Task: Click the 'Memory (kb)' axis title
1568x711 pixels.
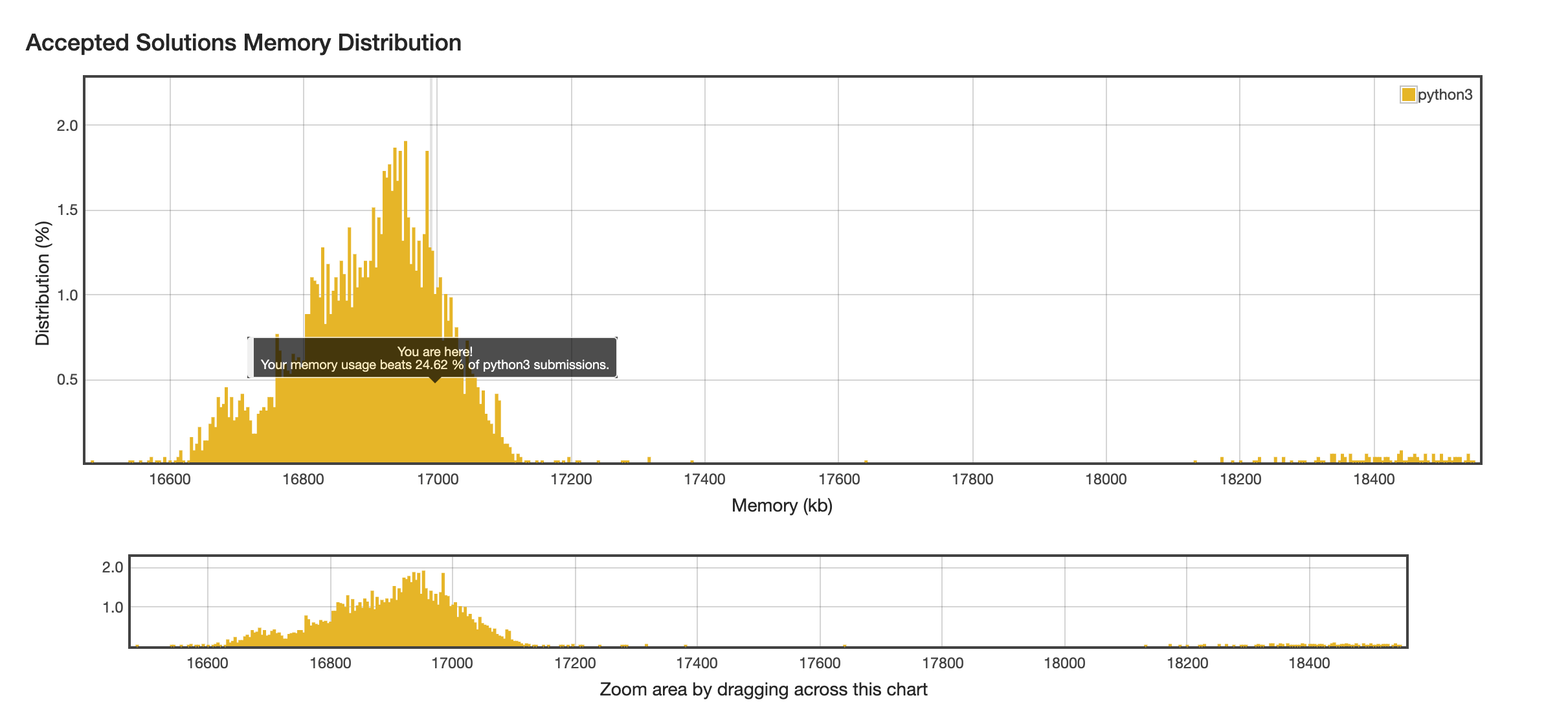Action: coord(781,505)
